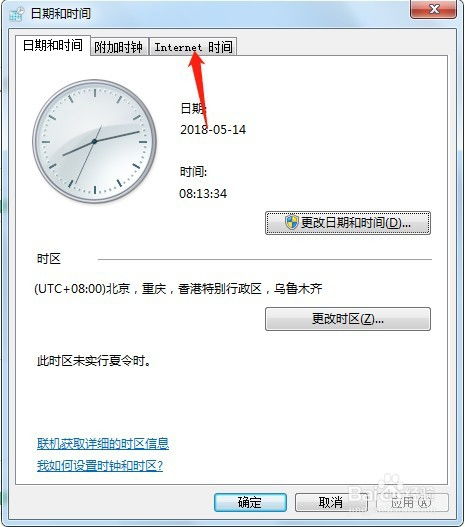Confirm with the 确定 button
The image size is (465, 527).
coord(250,502)
